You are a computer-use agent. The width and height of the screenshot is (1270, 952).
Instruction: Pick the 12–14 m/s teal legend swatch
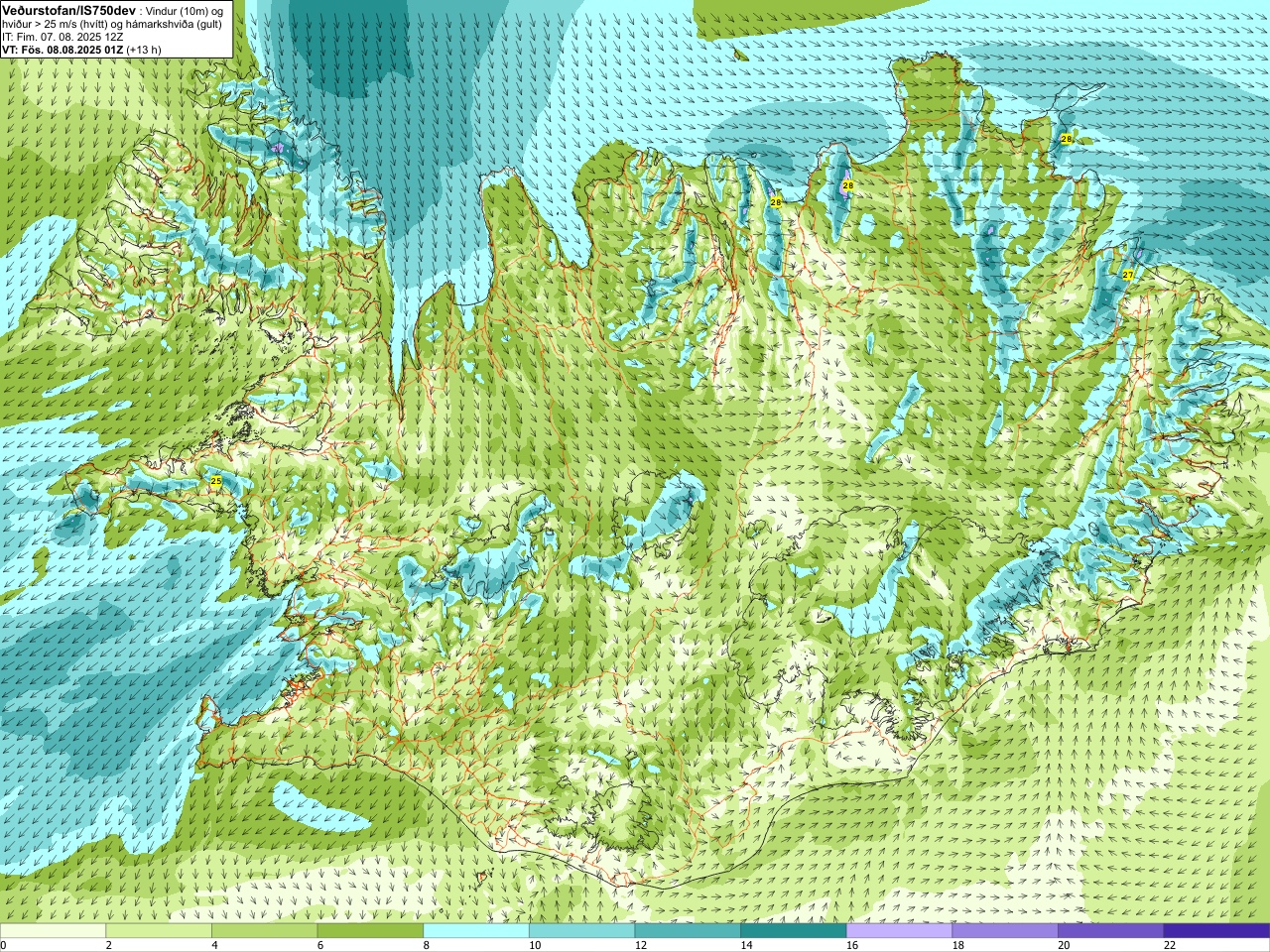688,931
